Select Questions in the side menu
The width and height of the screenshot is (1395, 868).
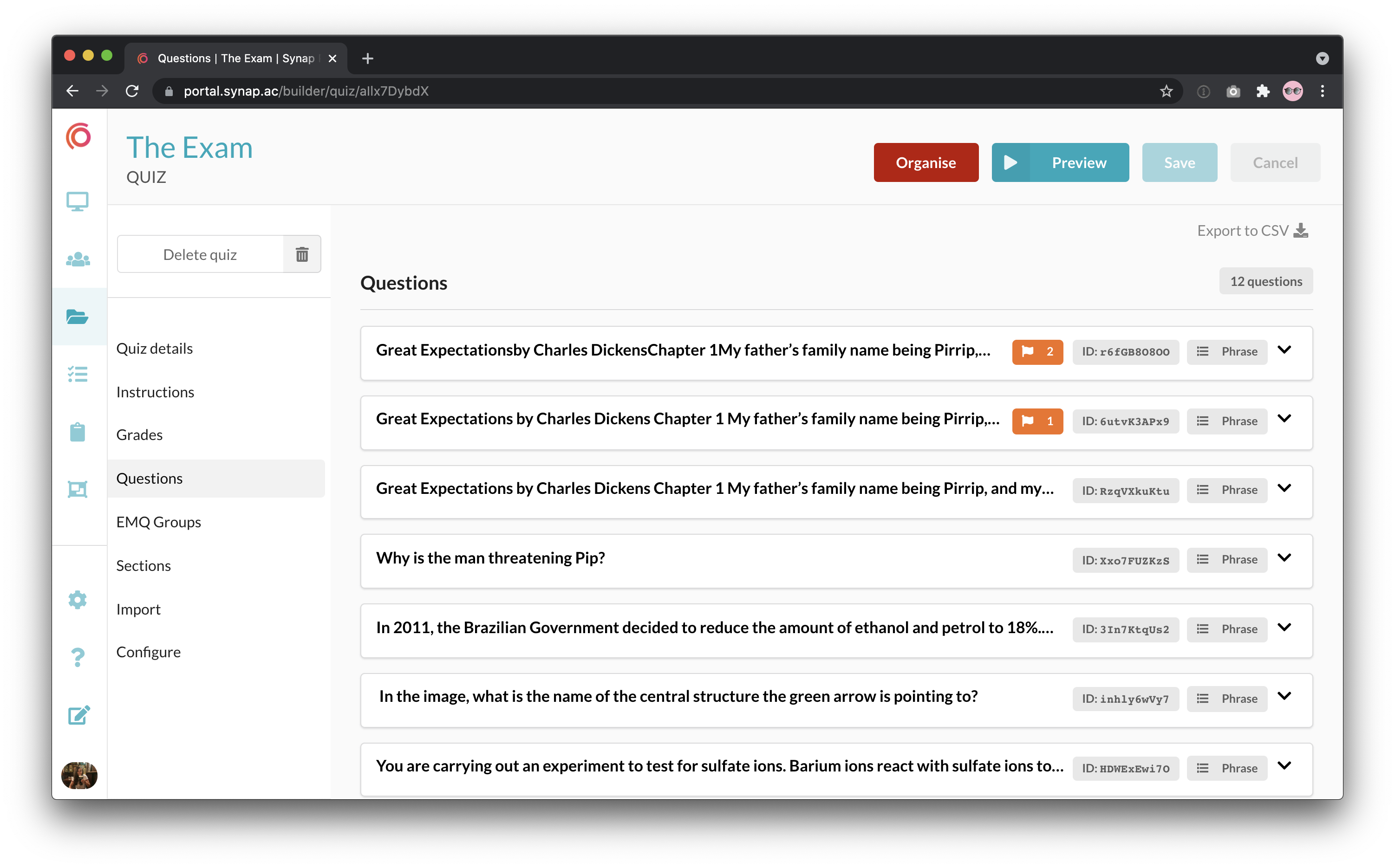[216, 478]
